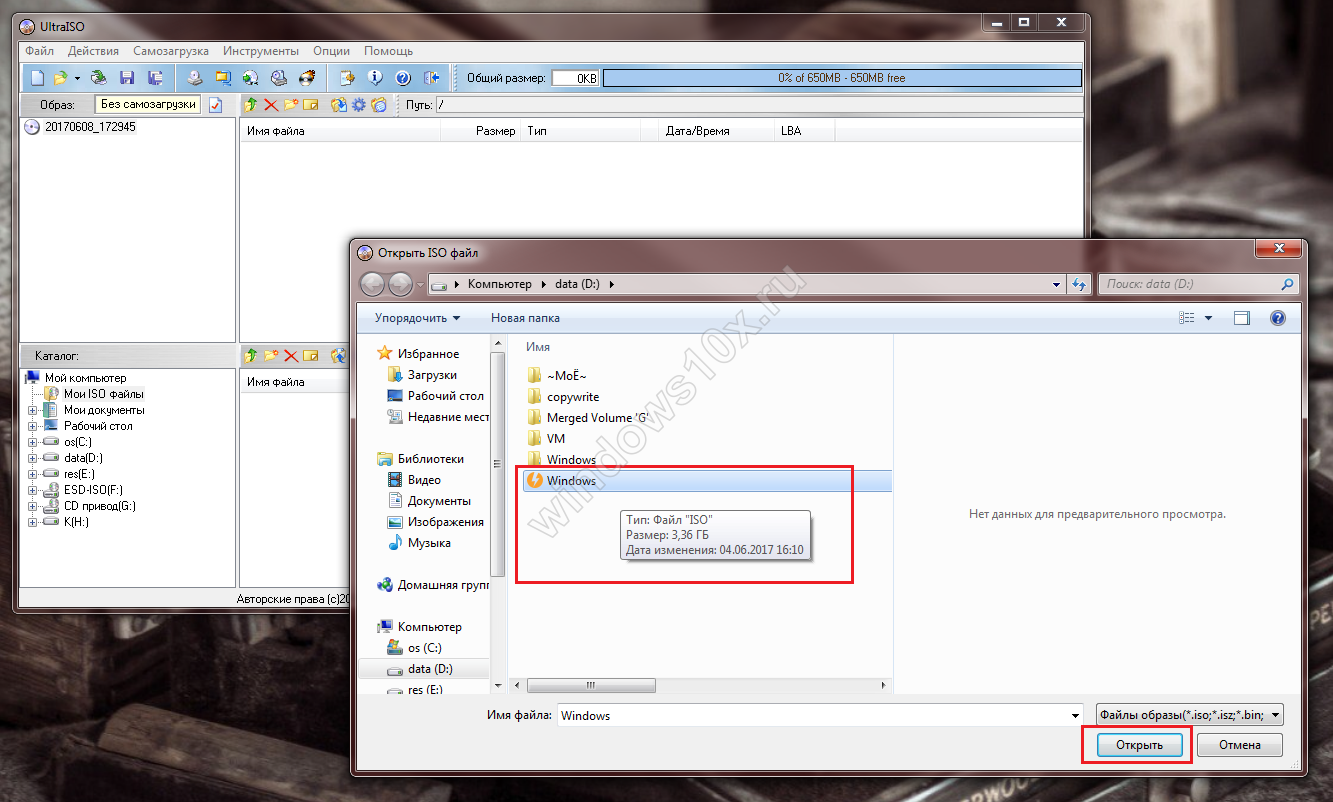Click the Новая папка button
The width and height of the screenshot is (1333, 802).
(525, 318)
